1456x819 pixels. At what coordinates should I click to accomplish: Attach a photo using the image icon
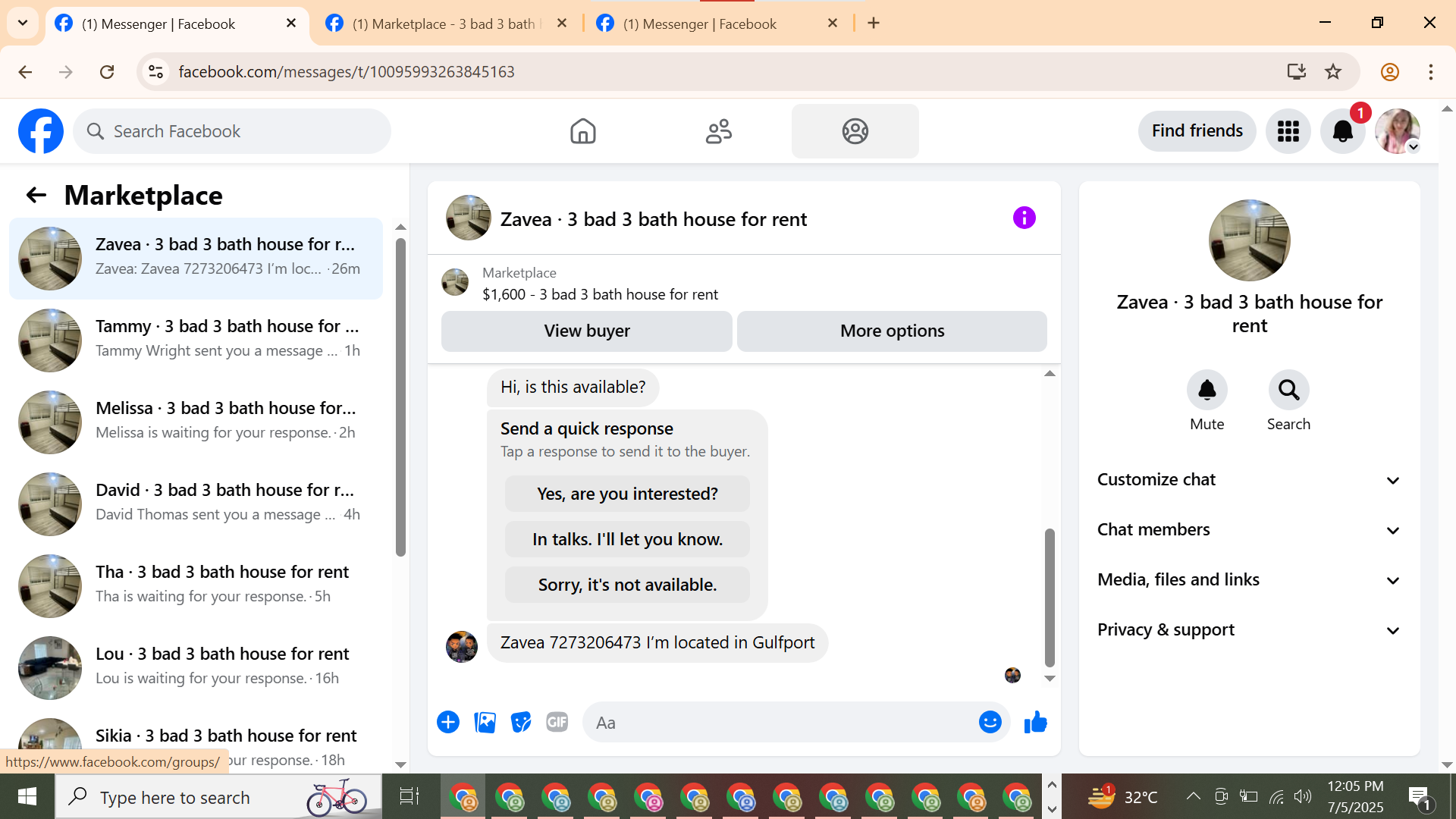tap(485, 723)
